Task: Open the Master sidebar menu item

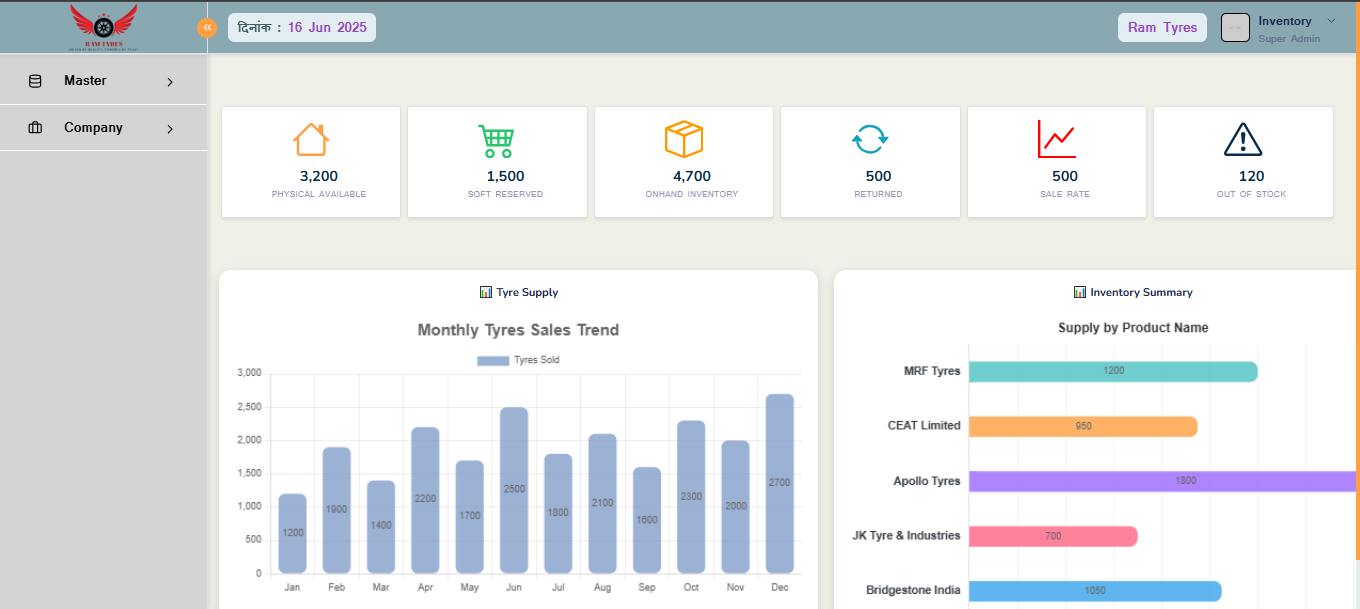Action: tap(85, 81)
